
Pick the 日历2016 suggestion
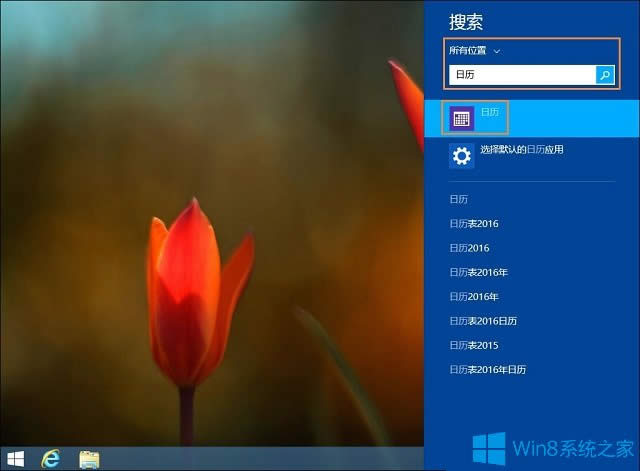(x=469, y=248)
